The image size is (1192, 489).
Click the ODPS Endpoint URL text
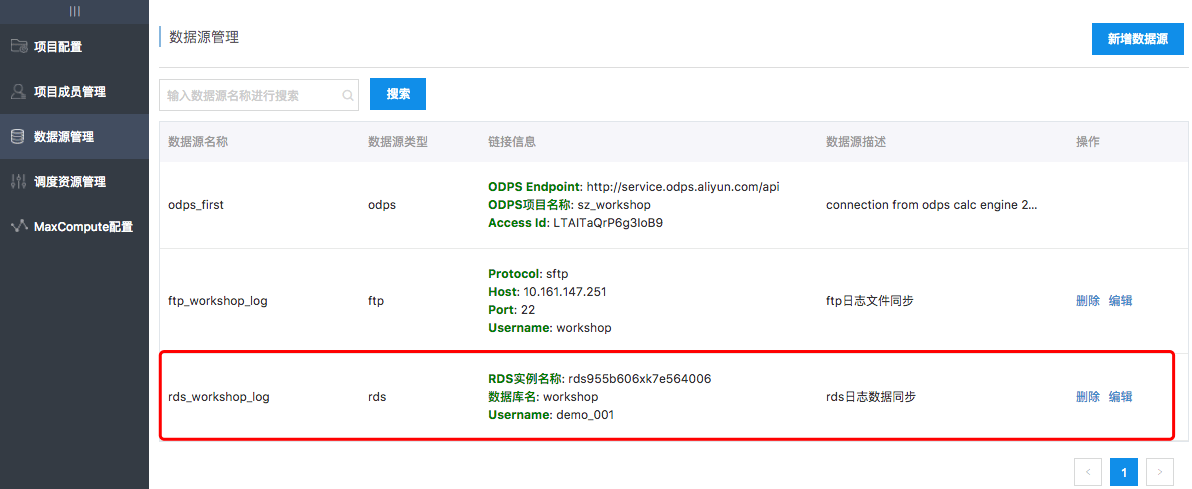pos(634,186)
